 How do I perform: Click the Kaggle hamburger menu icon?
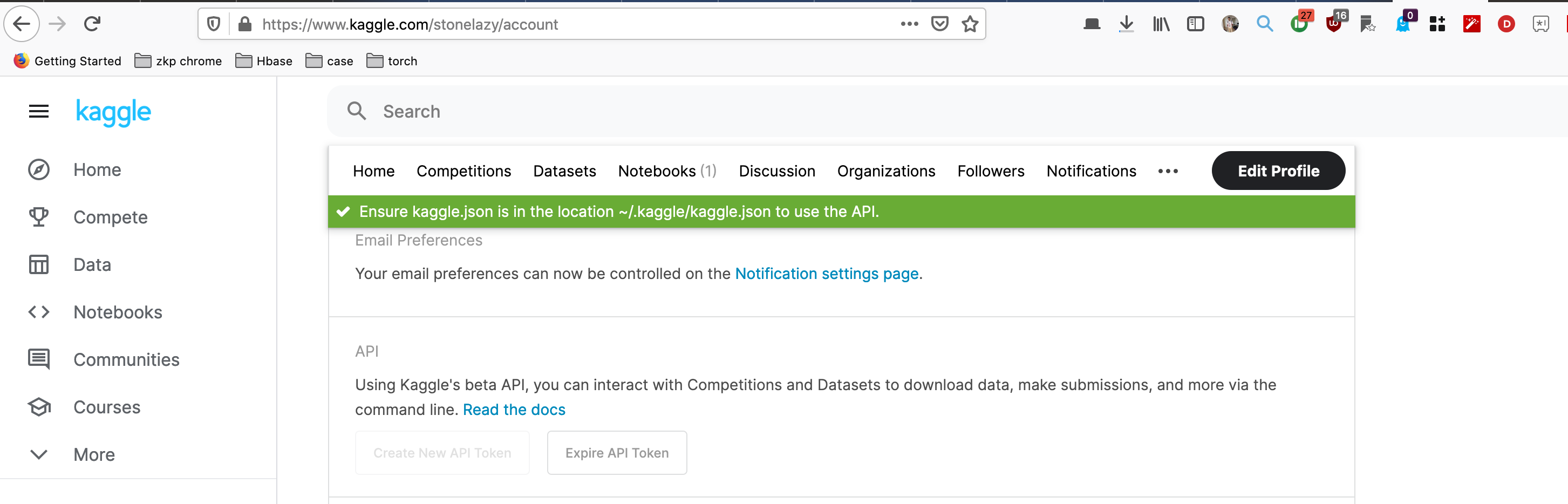39,111
